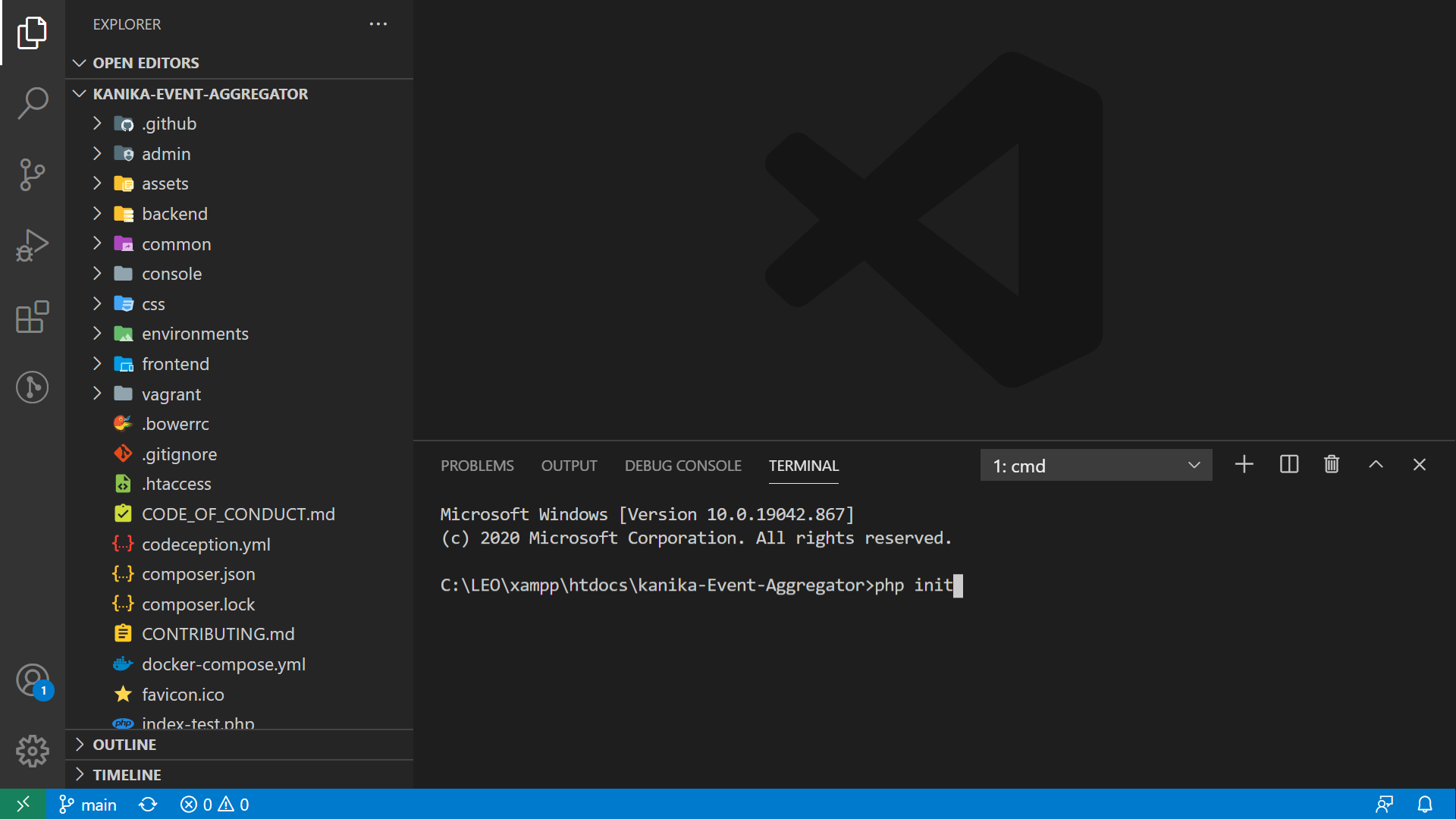
Task: Open the remote window indicator in status bar
Action: coord(23,804)
